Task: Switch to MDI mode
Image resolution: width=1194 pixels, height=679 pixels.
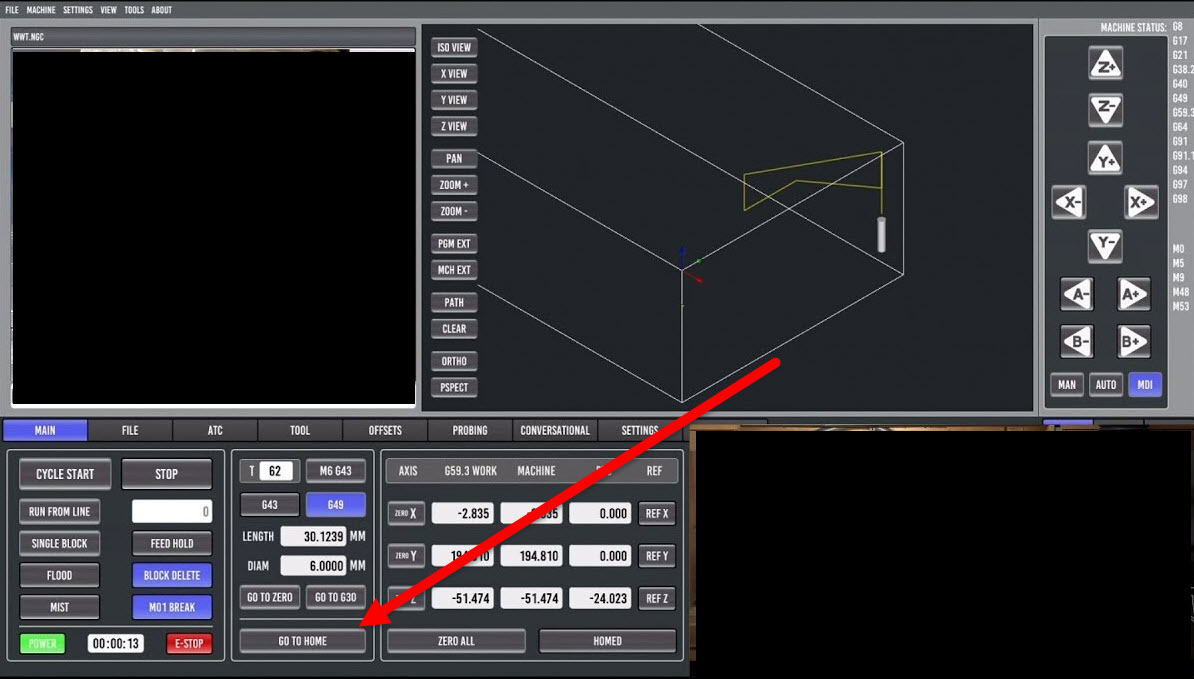Action: [x=1145, y=384]
